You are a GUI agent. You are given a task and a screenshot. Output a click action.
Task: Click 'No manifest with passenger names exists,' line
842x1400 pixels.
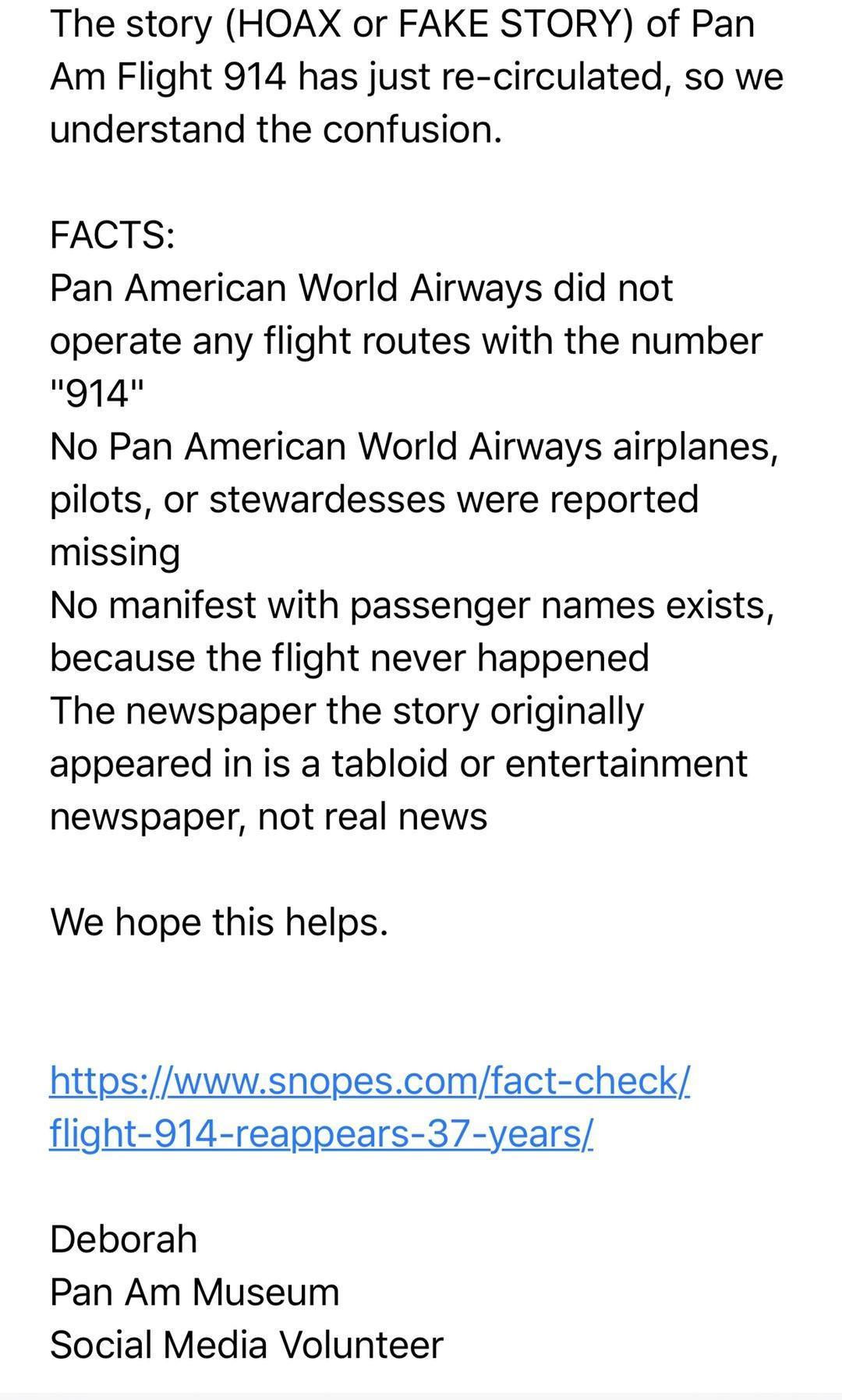coord(412,605)
